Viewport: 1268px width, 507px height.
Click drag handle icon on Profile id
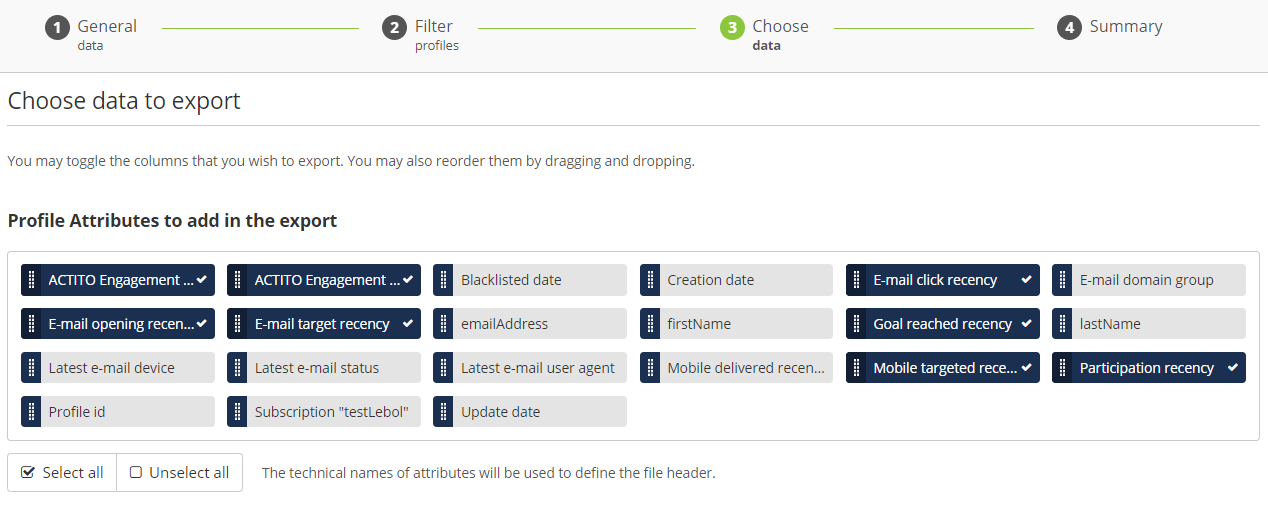31,412
